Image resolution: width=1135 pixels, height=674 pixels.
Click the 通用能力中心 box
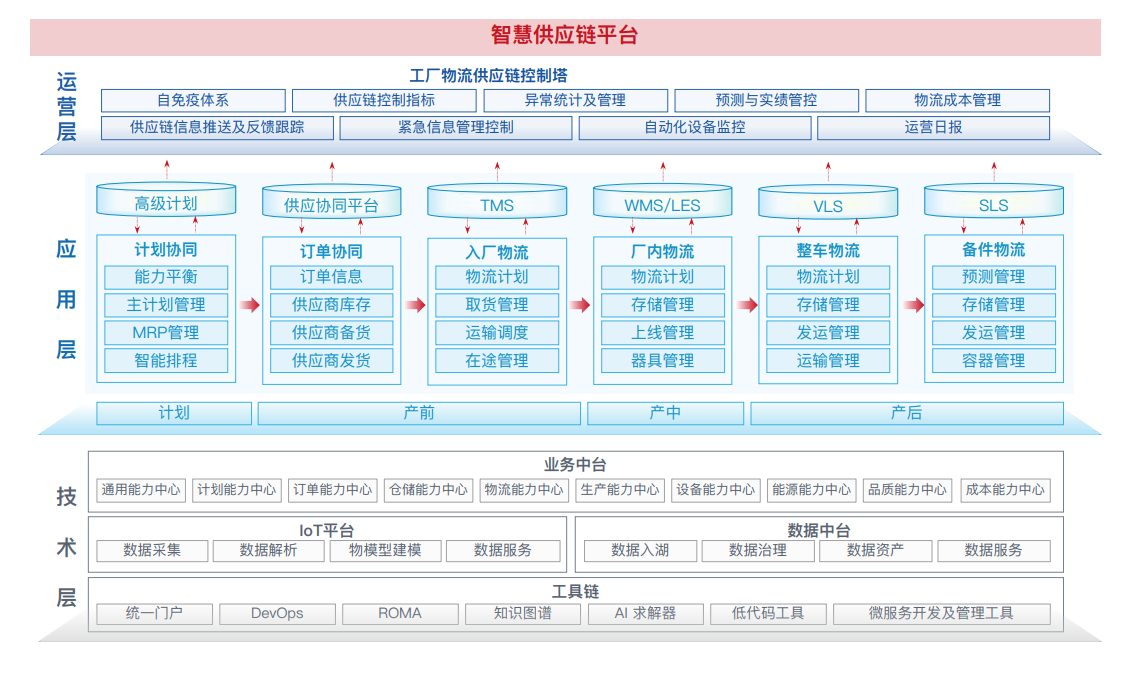point(141,490)
